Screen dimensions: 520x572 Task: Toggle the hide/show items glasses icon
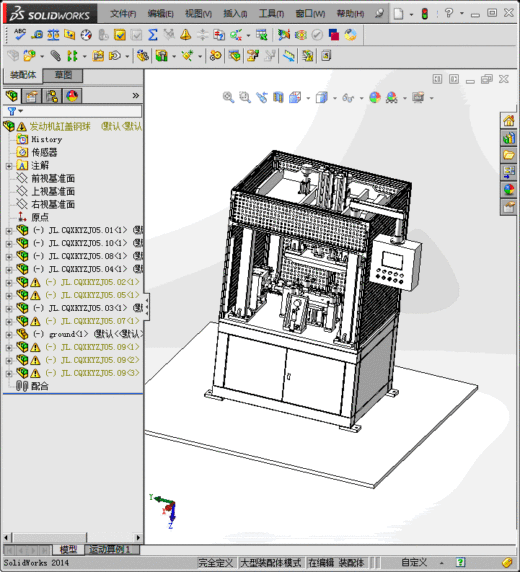click(x=348, y=97)
